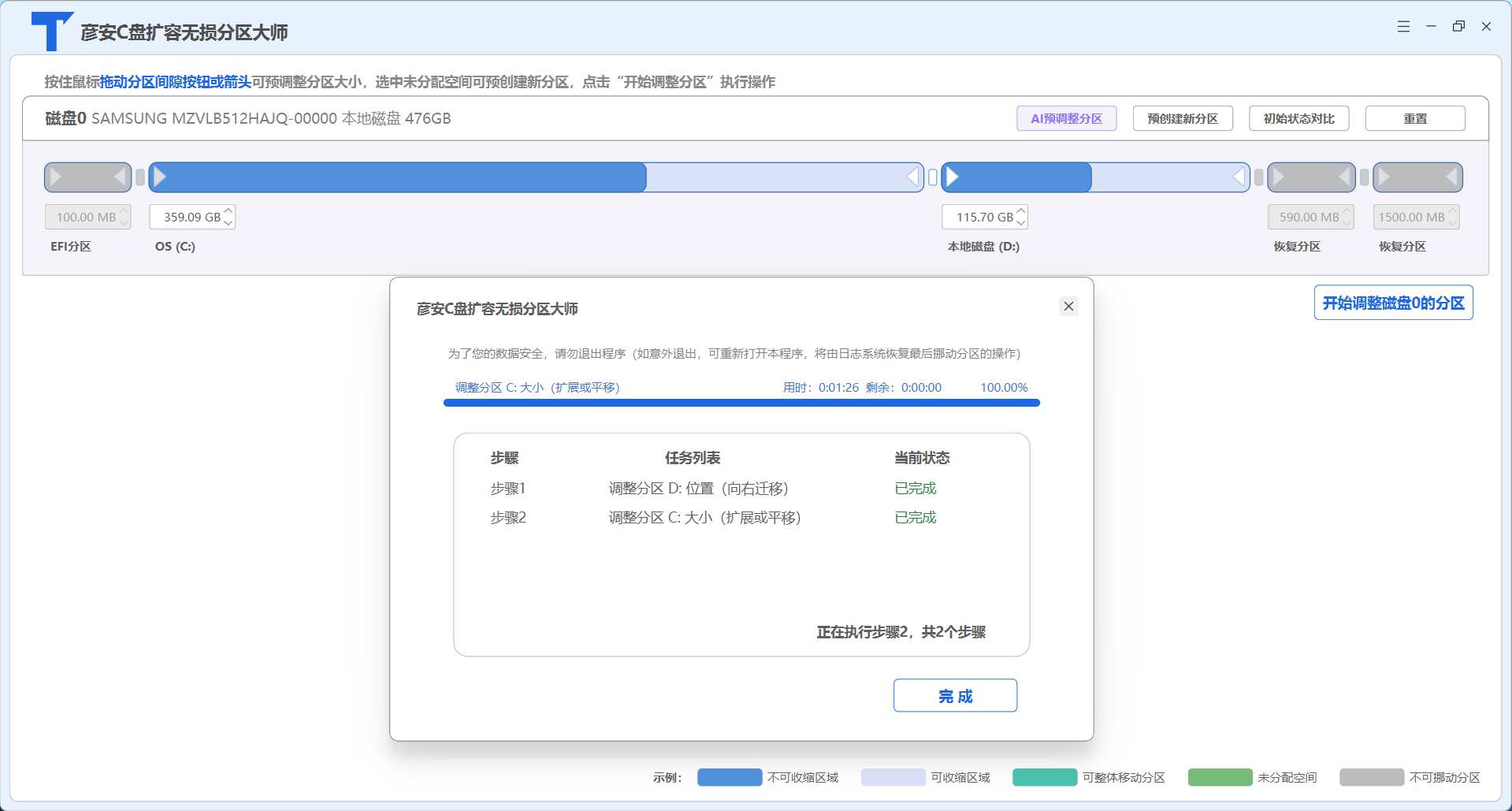This screenshot has height=811, width=1512.
Task: Click the 已完成 status of 步骤2
Action: (x=916, y=518)
